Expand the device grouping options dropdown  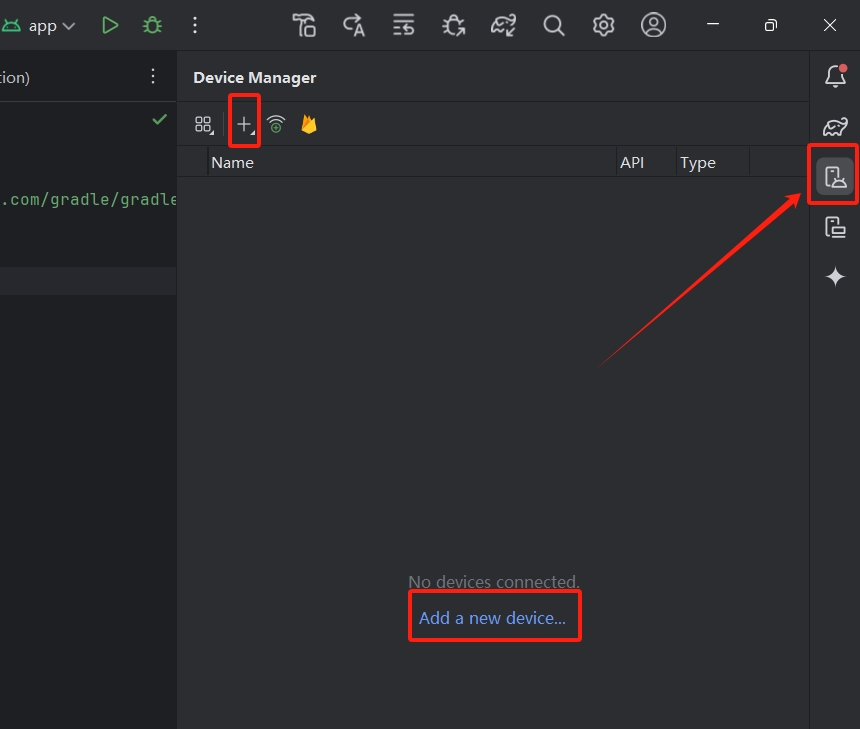tap(204, 125)
